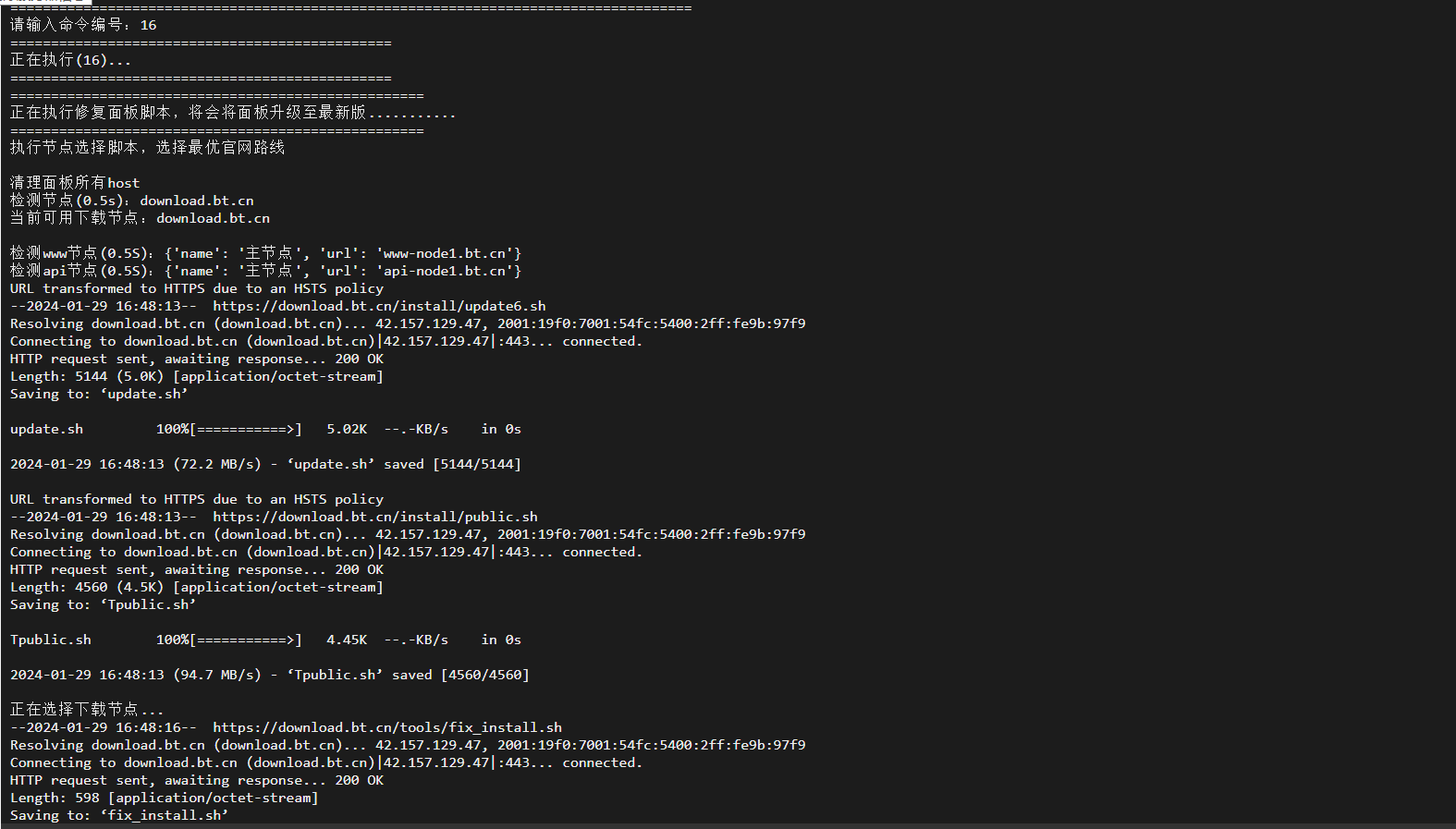Click the command number input value 16
Viewport: 1456px width, 829px height.
coord(148,25)
